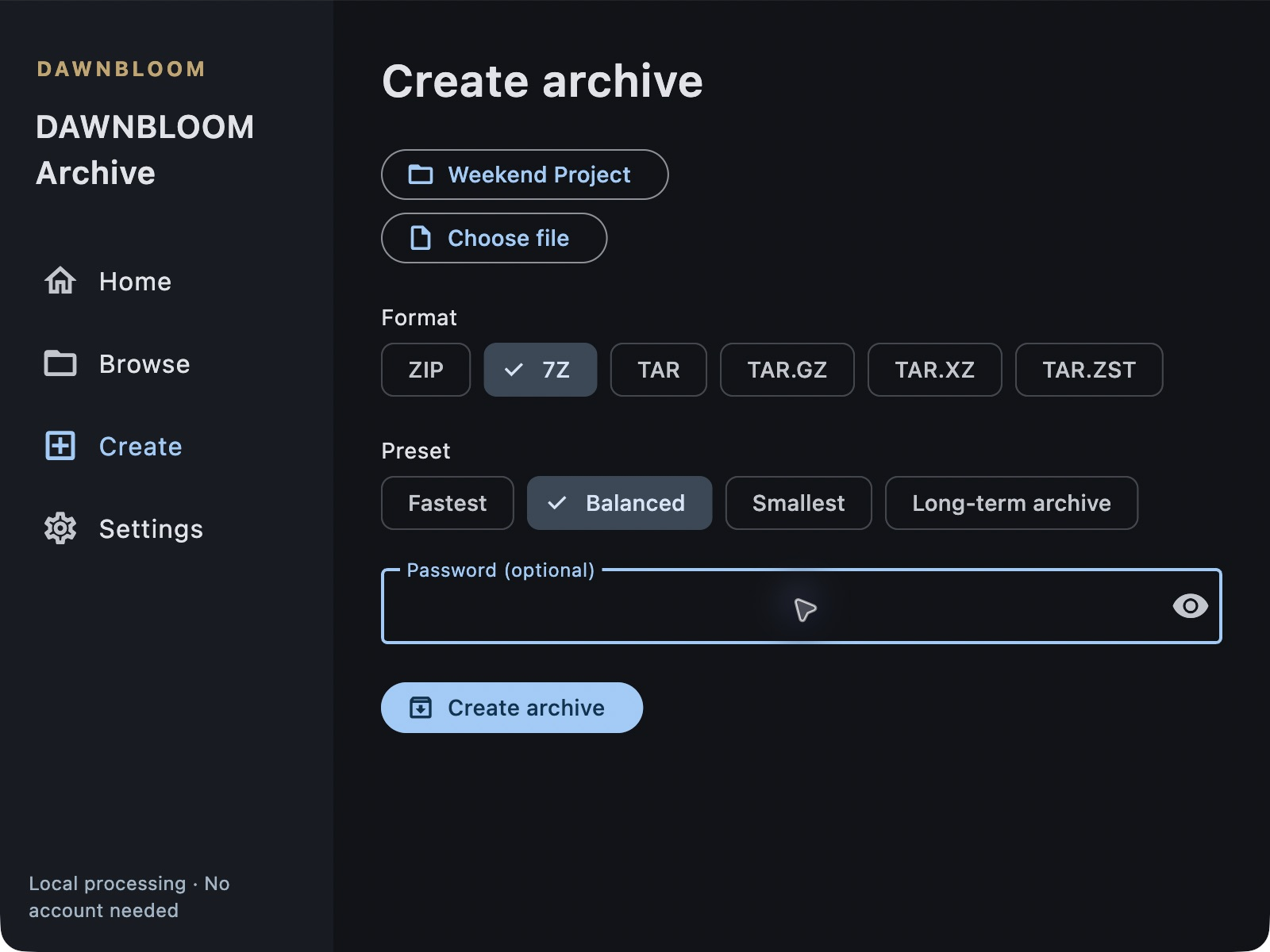Pick the Long-term archive preset
This screenshot has height=952, width=1270.
[1011, 503]
